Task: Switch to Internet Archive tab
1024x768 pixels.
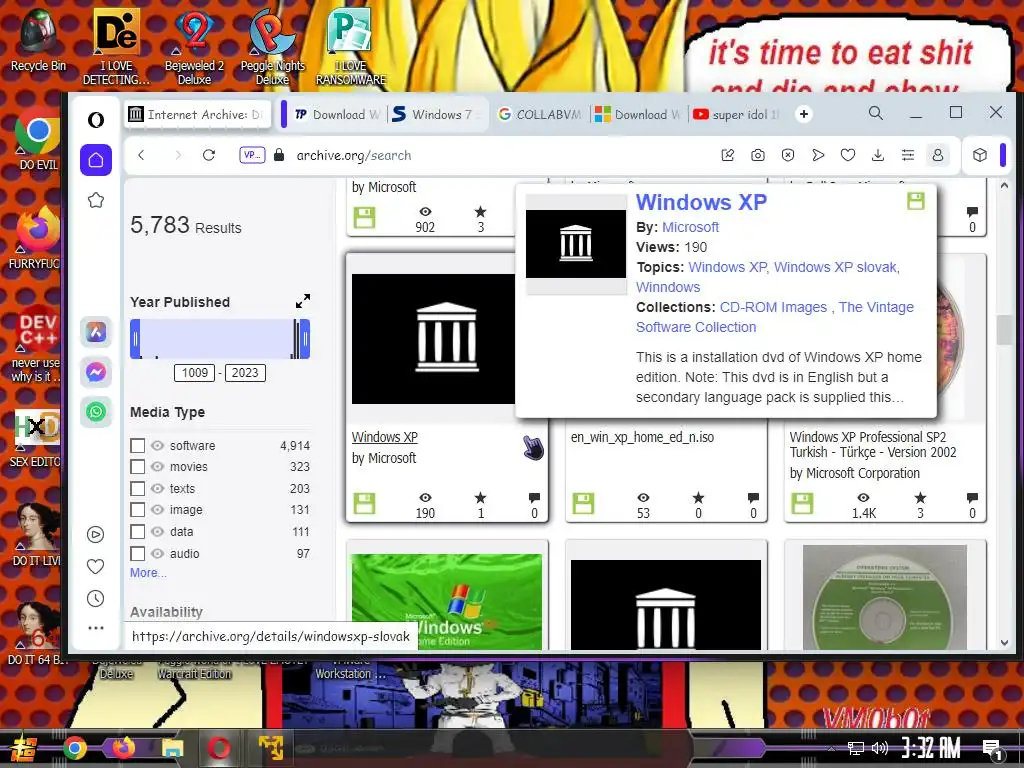Action: click(199, 114)
